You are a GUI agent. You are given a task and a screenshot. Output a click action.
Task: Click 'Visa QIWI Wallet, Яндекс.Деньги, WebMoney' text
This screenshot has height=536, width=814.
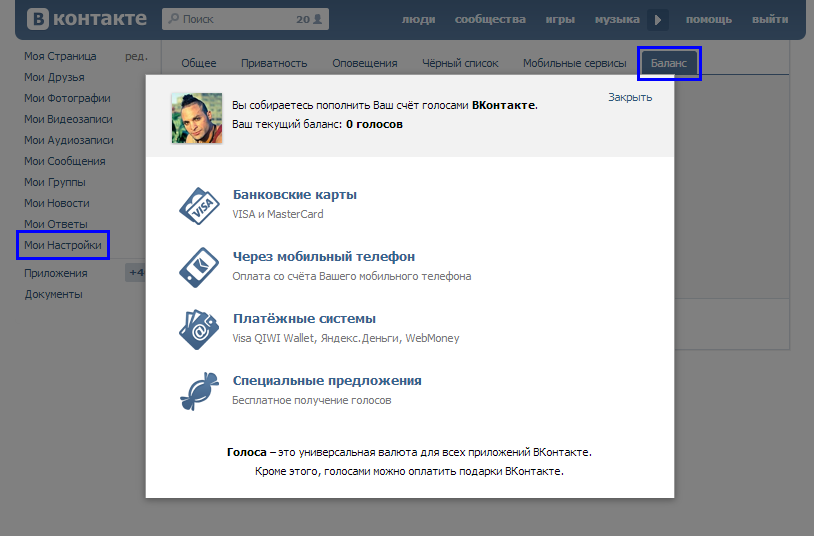[x=346, y=339]
